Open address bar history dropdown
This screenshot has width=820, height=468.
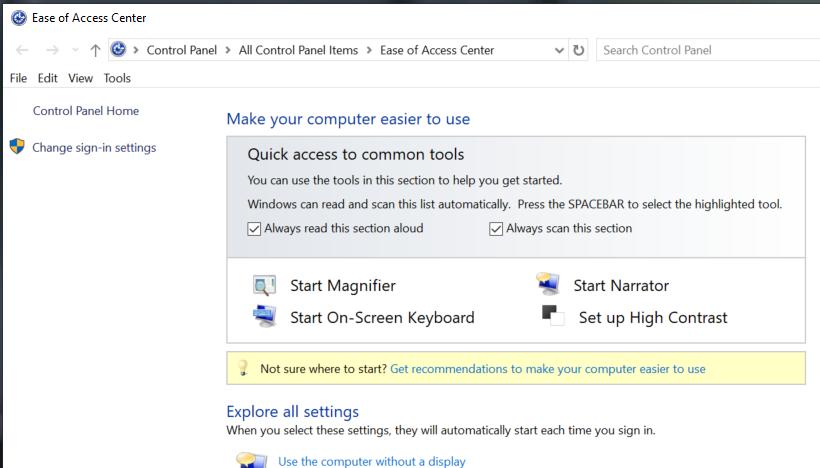(559, 50)
